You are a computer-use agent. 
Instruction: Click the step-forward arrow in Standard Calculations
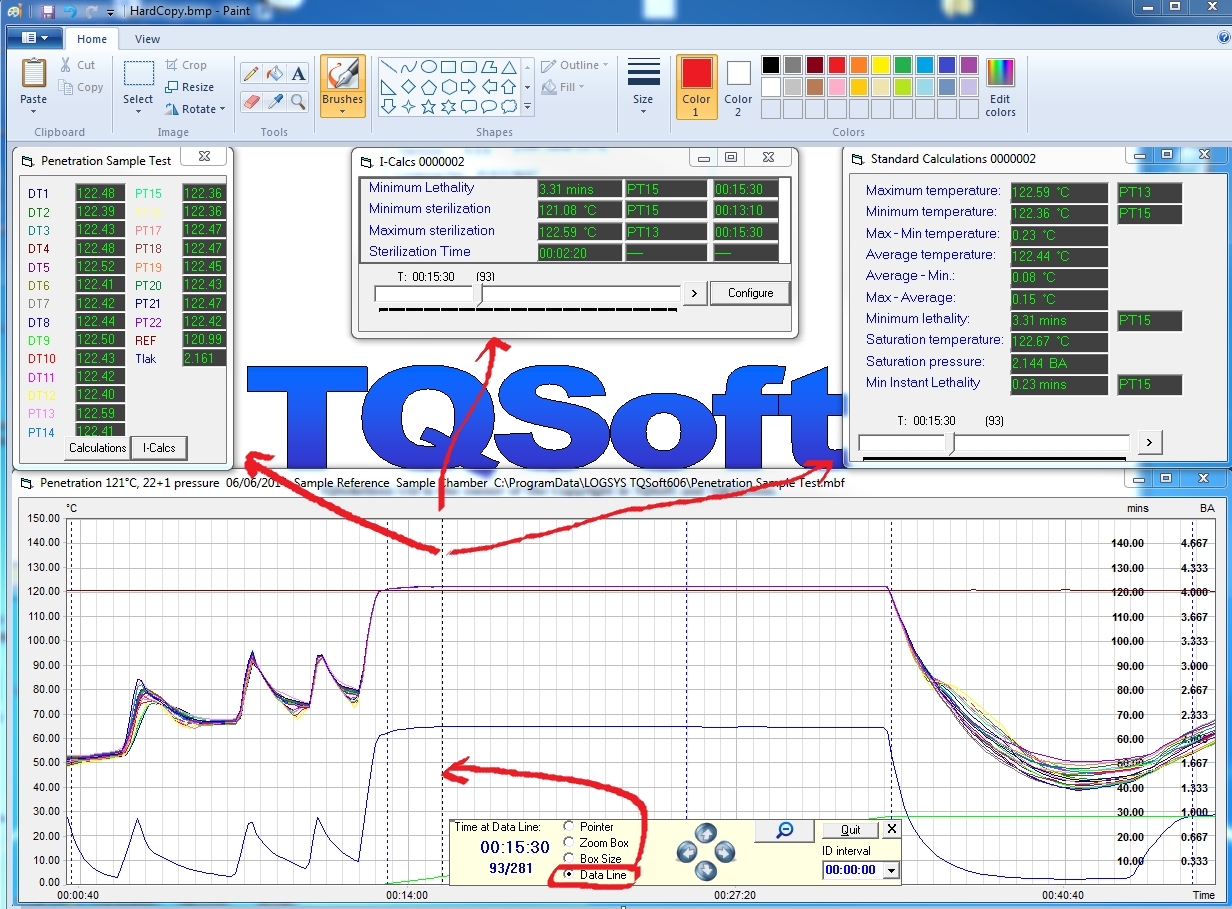pyautogui.click(x=1151, y=442)
